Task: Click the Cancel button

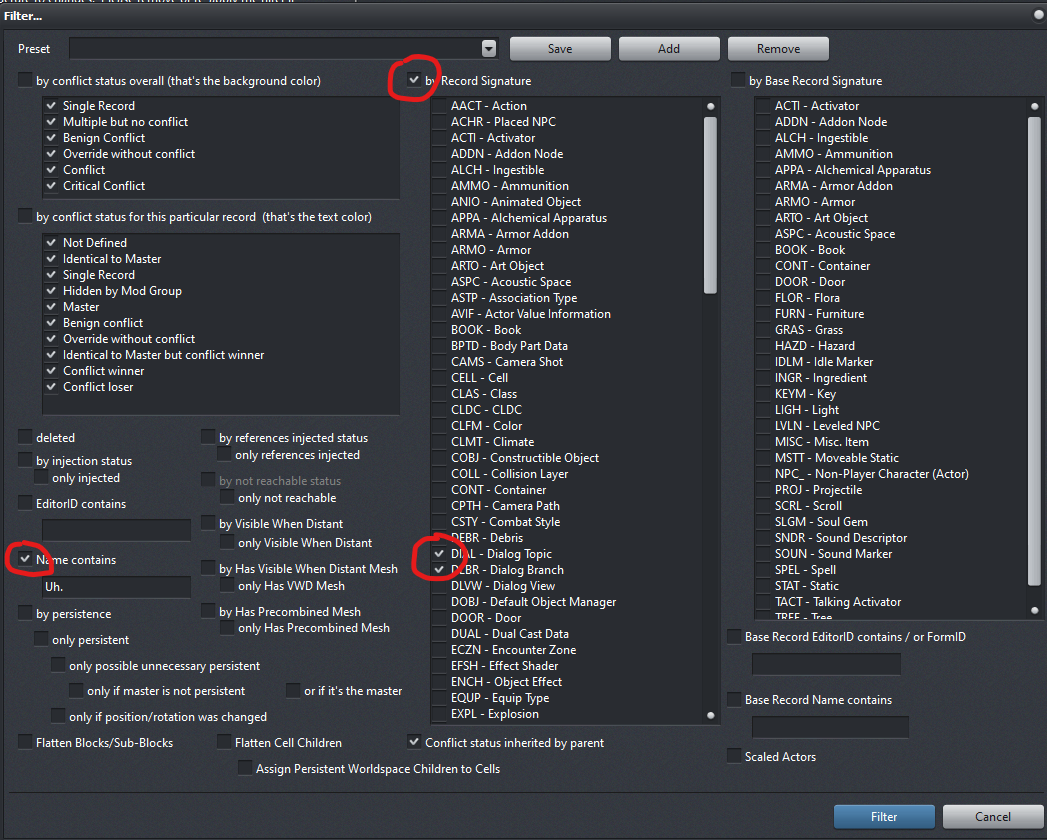Action: [992, 817]
